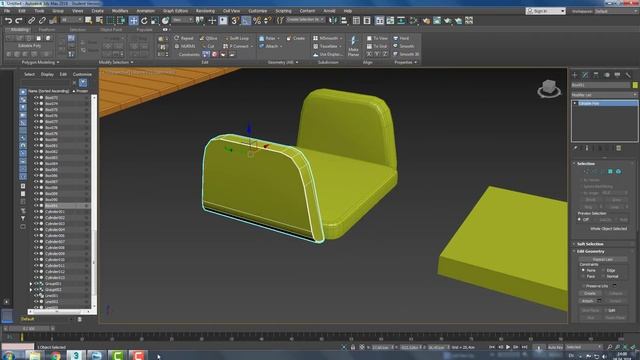Toggle the Percent Snap icon
The image size is (640, 360).
pyautogui.click(x=257, y=20)
